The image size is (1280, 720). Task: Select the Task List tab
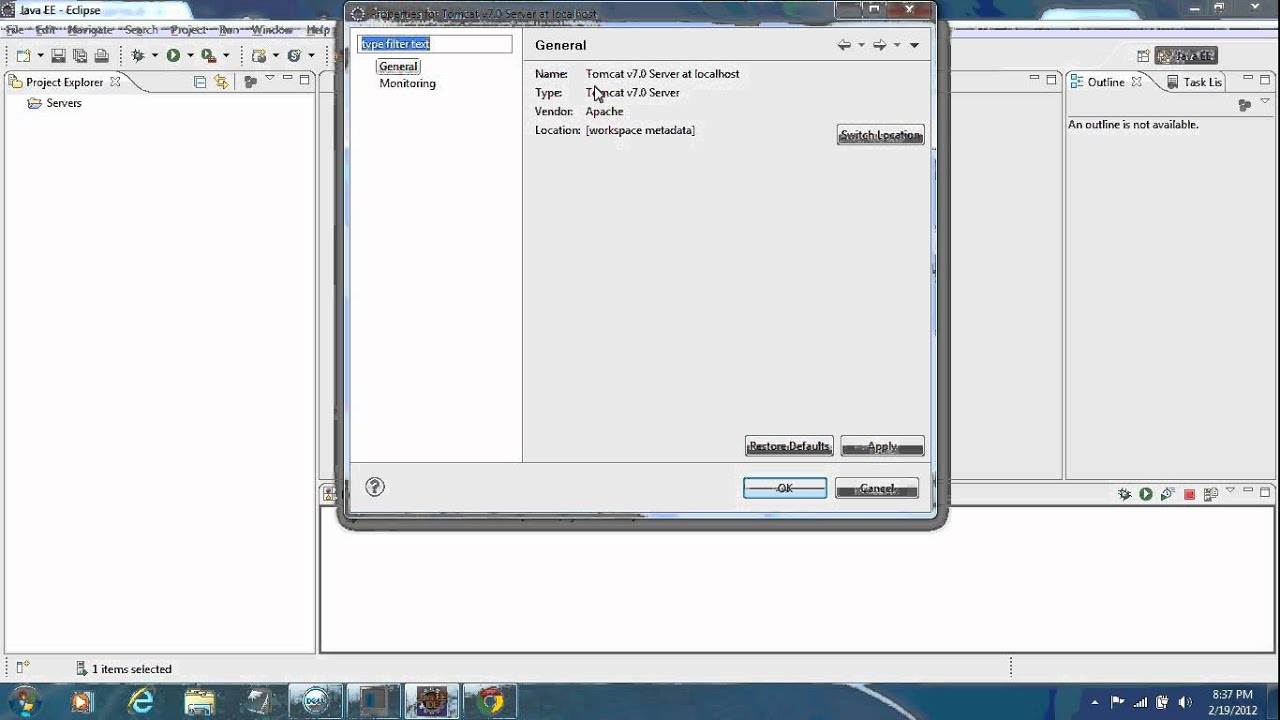1195,82
